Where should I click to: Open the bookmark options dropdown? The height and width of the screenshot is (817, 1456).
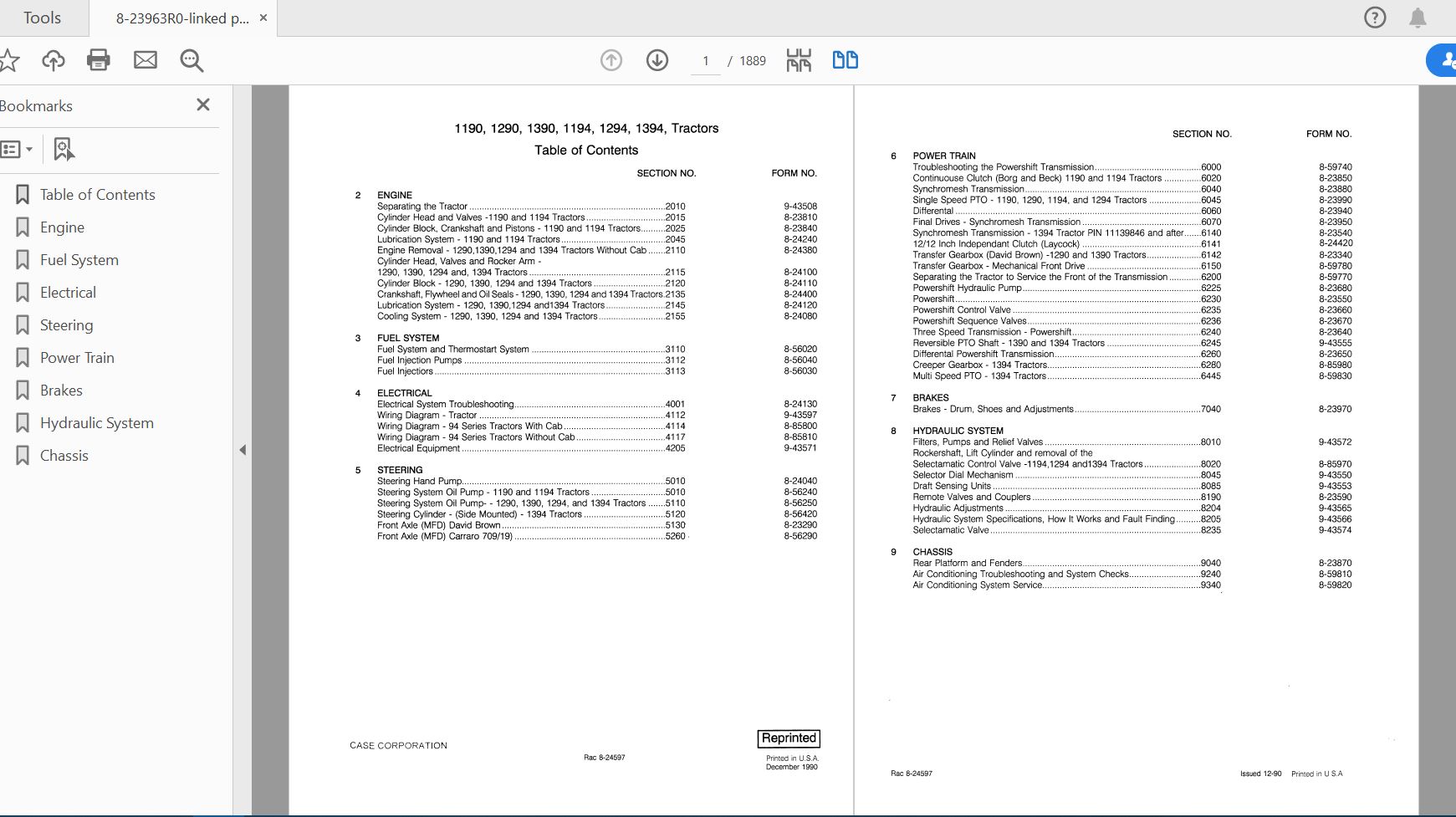tap(17, 150)
